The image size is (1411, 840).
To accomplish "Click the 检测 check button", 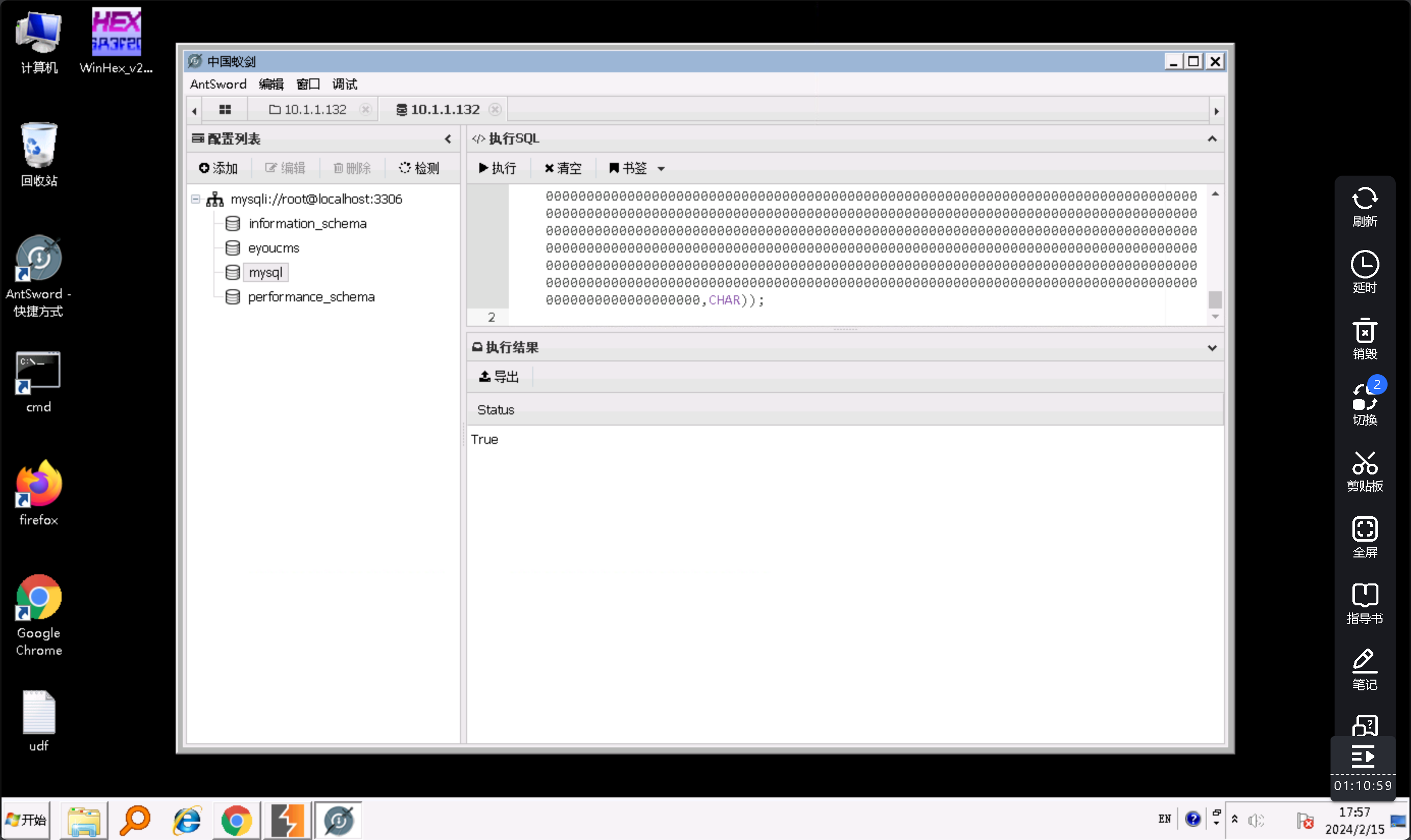I will point(419,168).
